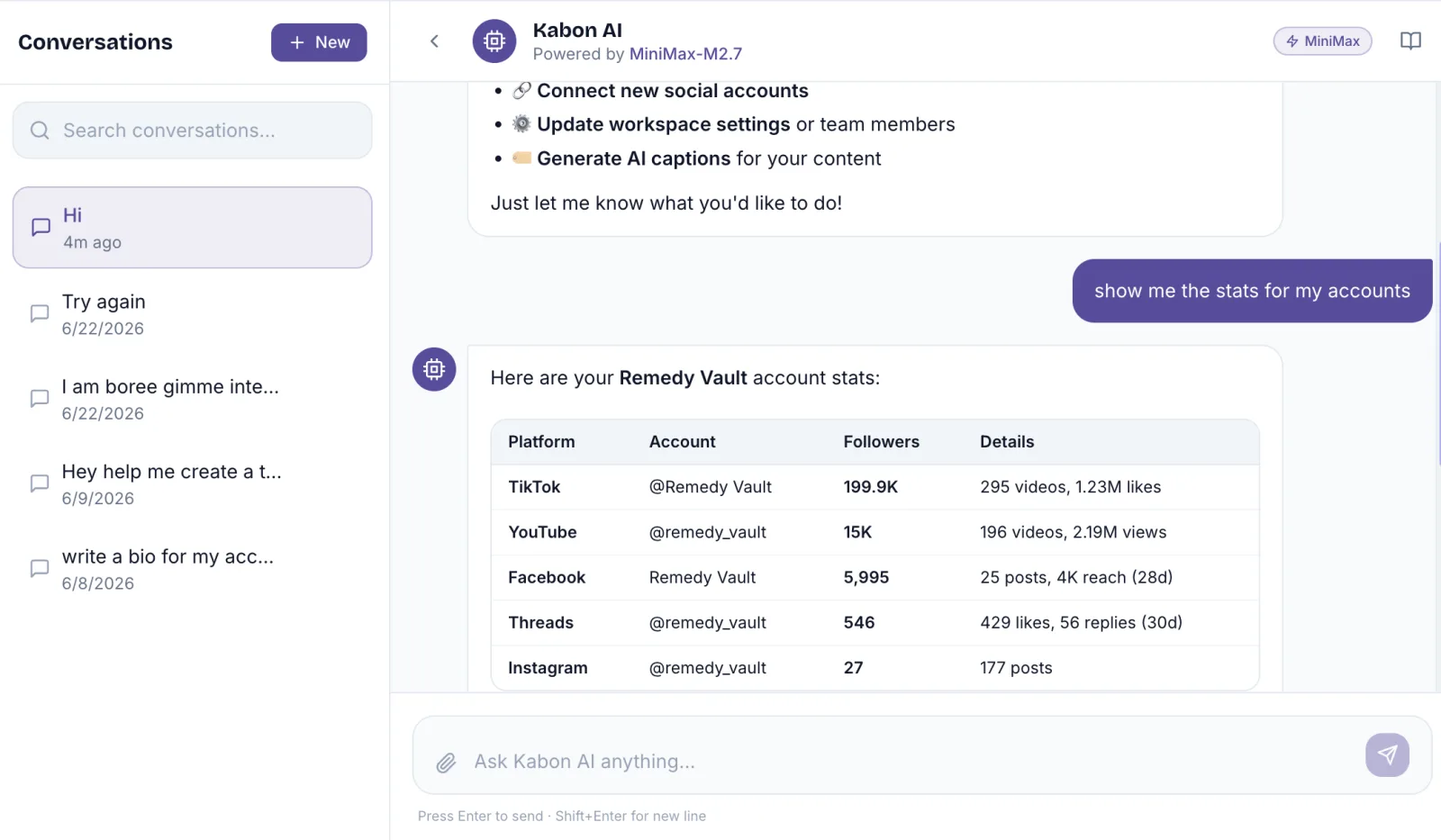
Task: Click the 15K followers value
Action: [857, 532]
